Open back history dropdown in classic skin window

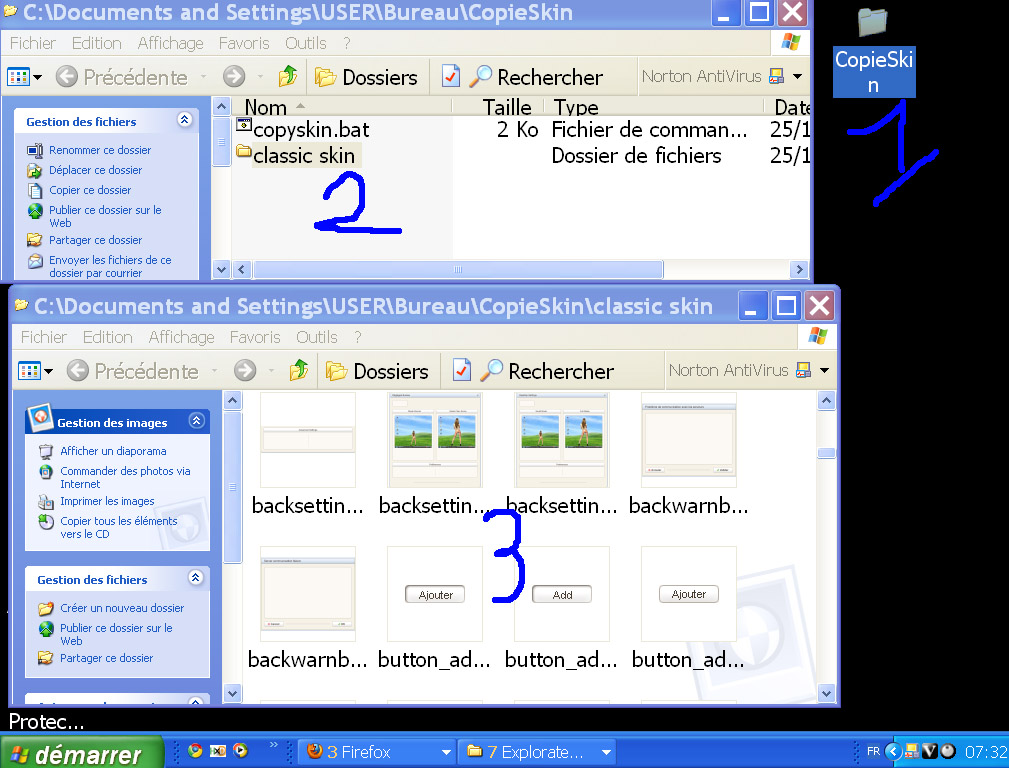[x=214, y=371]
